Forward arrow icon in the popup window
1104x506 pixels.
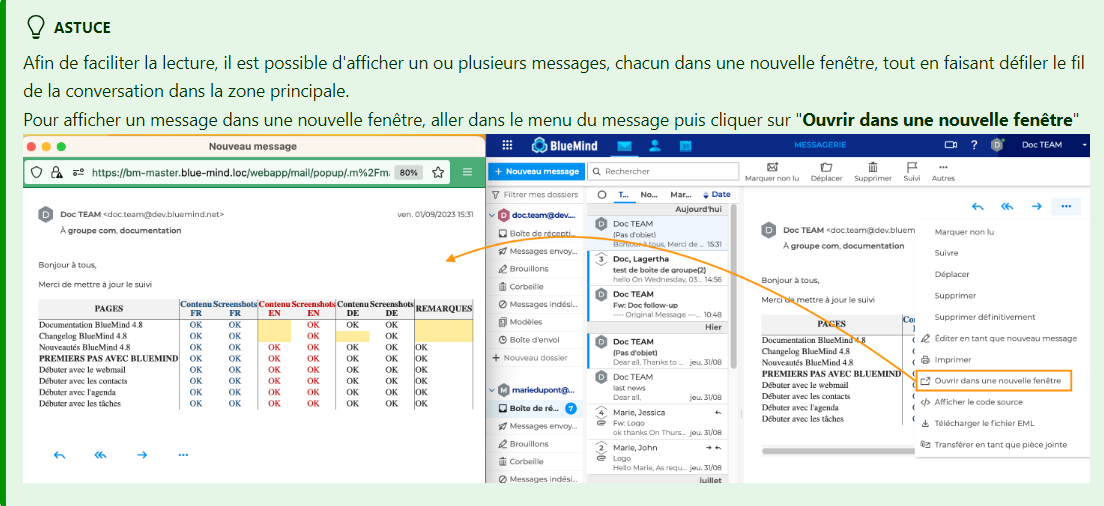click(142, 455)
